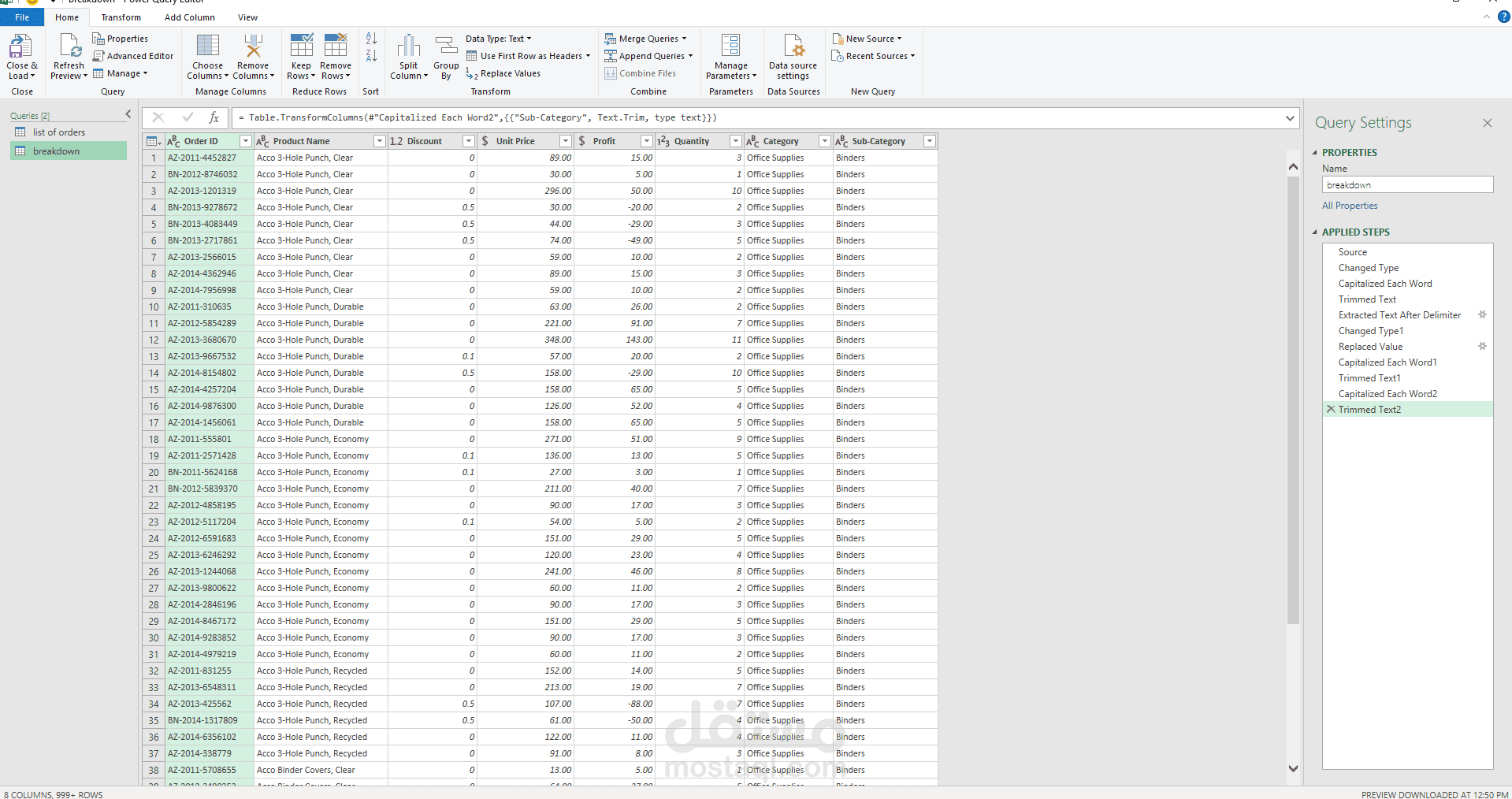Cancel formula edit with X icon
The image size is (1512, 799).
click(x=158, y=117)
